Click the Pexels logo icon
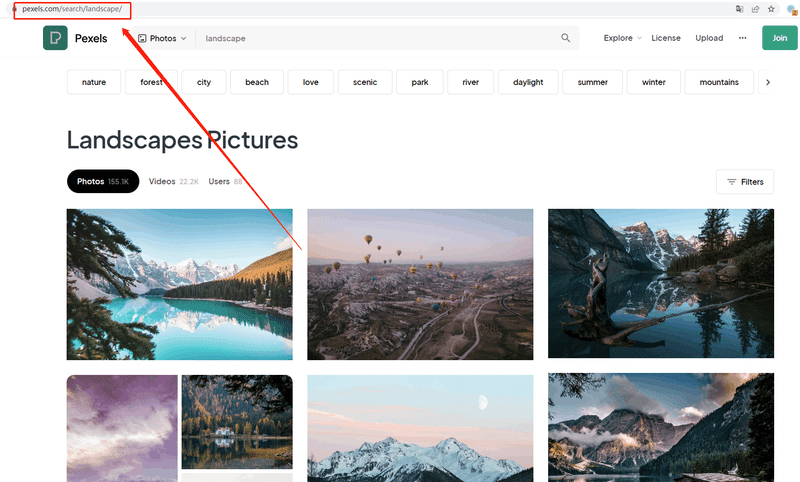Image resolution: width=800 pixels, height=482 pixels. pos(55,38)
